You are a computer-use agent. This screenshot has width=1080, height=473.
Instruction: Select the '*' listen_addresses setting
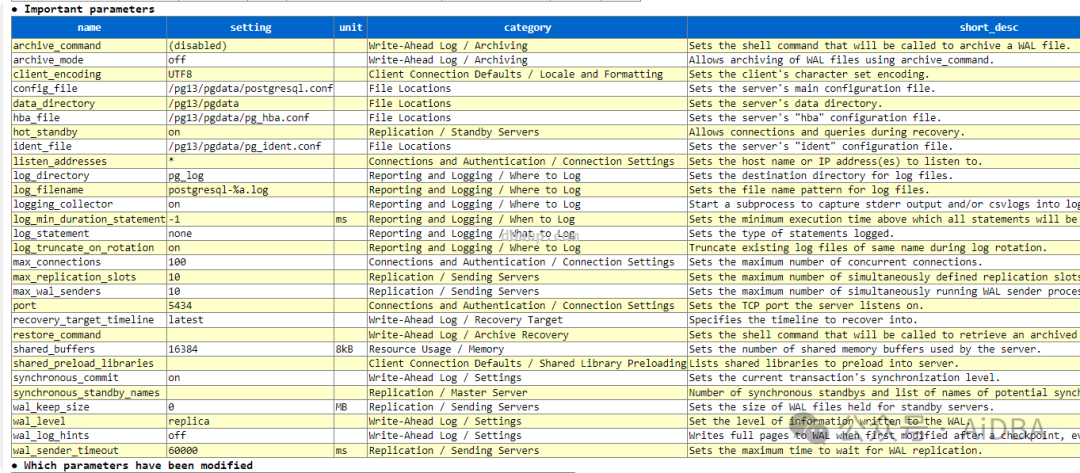tap(171, 161)
